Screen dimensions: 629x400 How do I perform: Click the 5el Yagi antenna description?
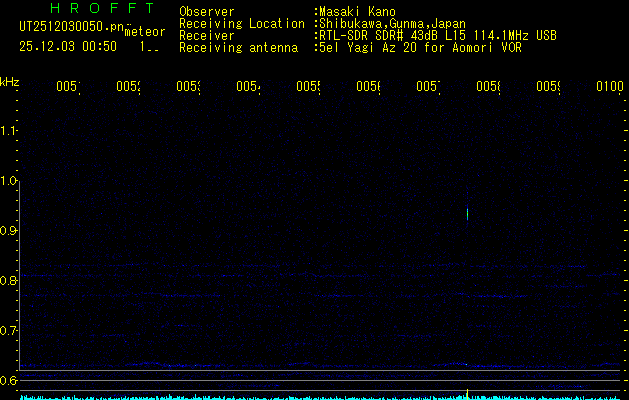419,48
